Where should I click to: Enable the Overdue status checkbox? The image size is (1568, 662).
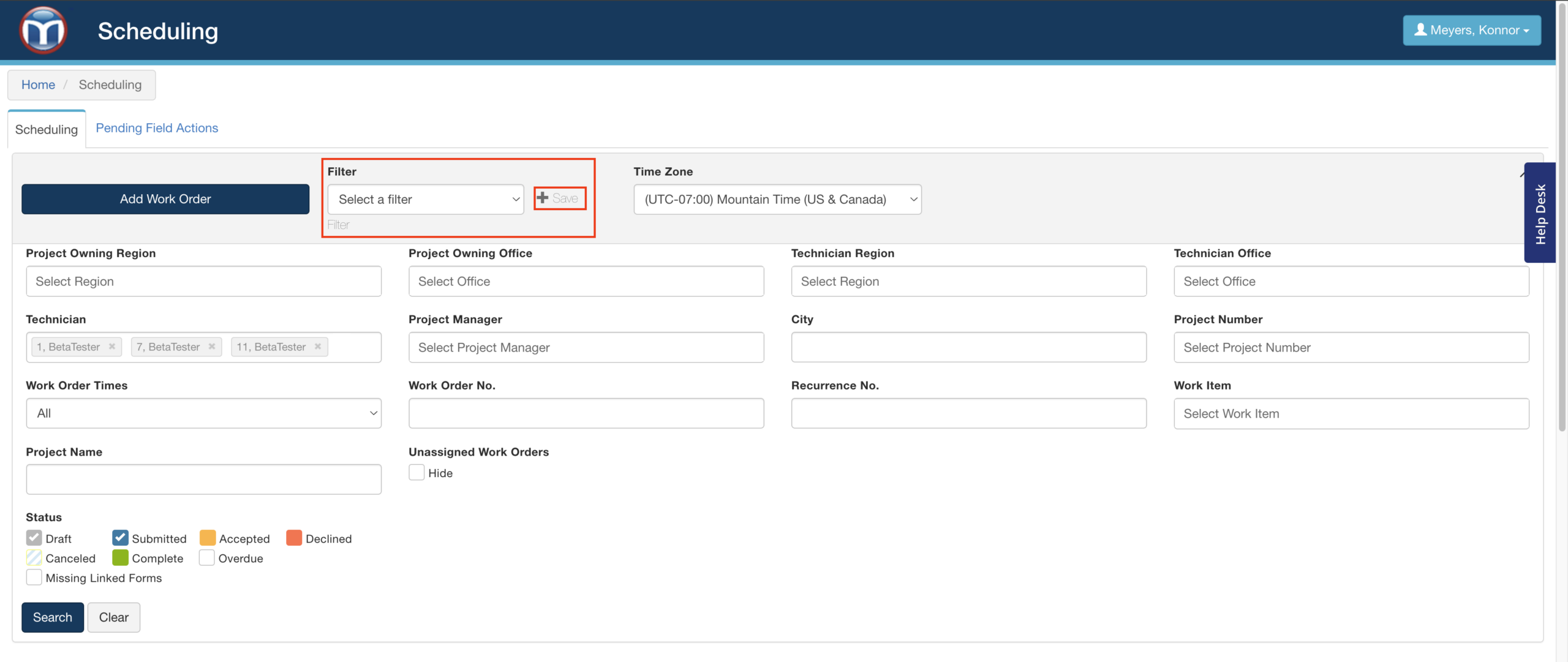pyautogui.click(x=207, y=558)
